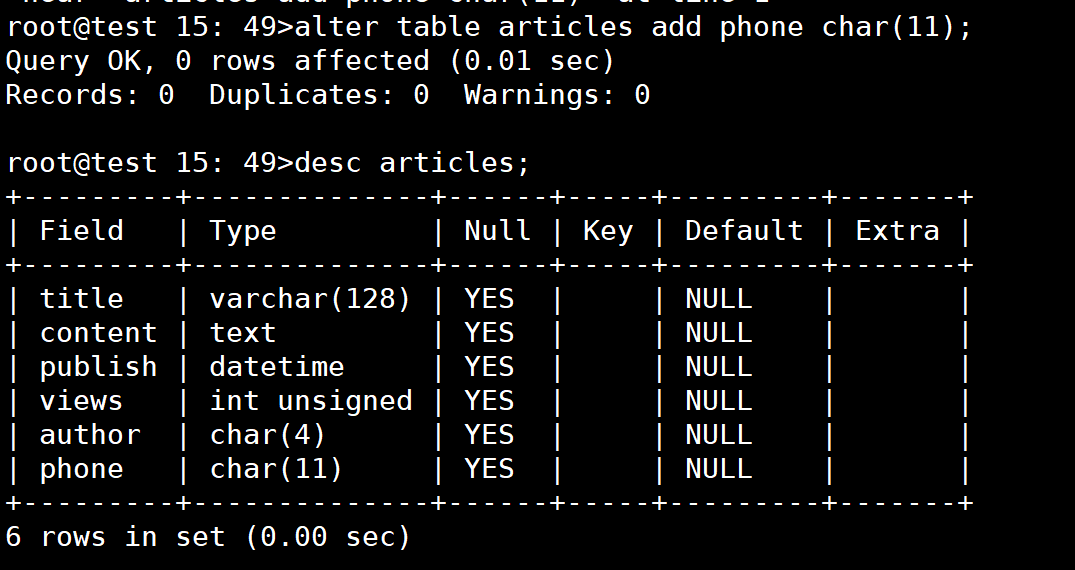Click the 'char(11)' type in phone row

click(x=276, y=469)
